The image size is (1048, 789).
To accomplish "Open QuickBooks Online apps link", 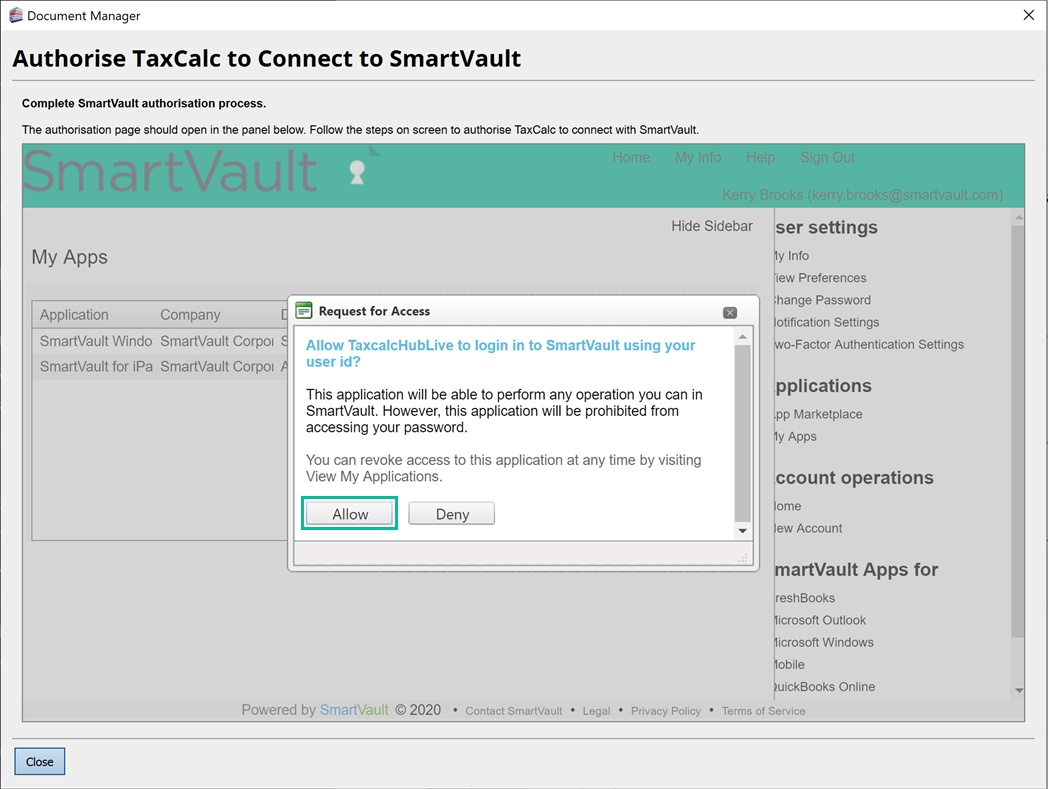I will click(825, 686).
